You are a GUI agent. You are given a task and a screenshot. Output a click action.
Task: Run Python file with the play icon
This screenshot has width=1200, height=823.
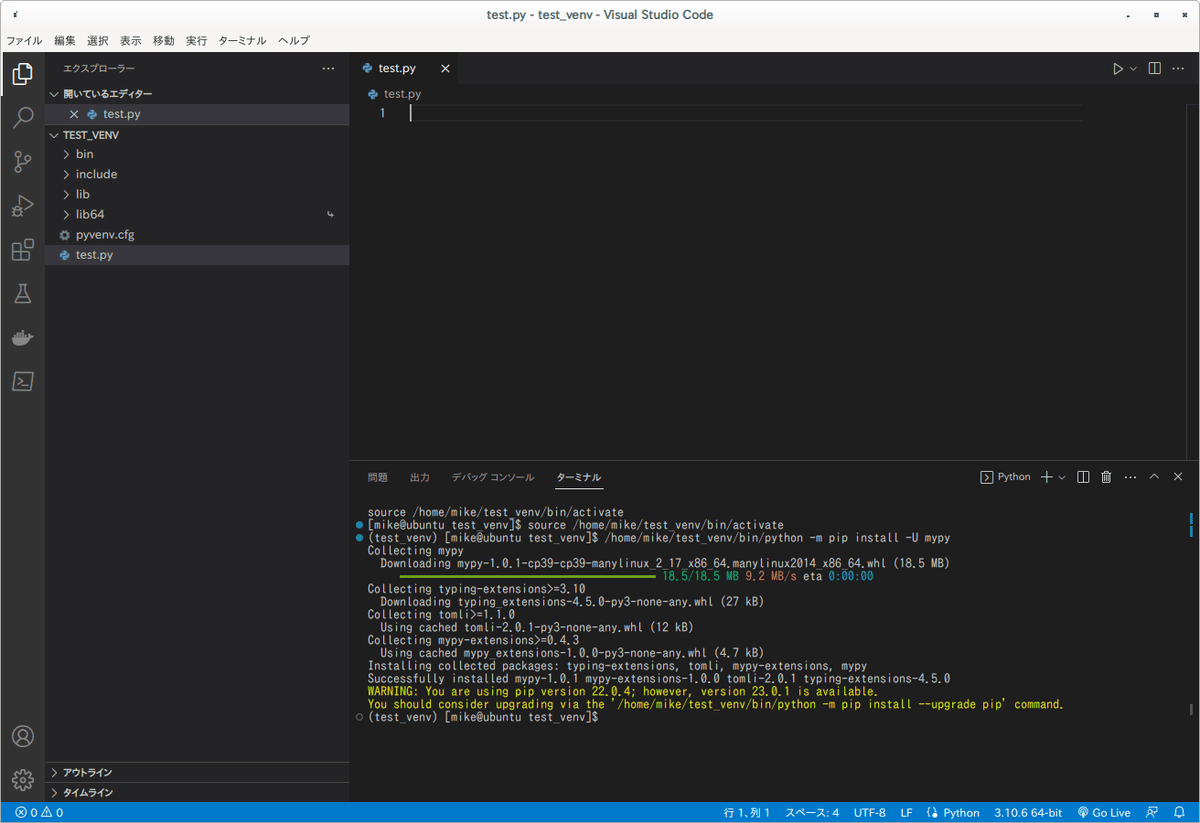tap(1118, 69)
